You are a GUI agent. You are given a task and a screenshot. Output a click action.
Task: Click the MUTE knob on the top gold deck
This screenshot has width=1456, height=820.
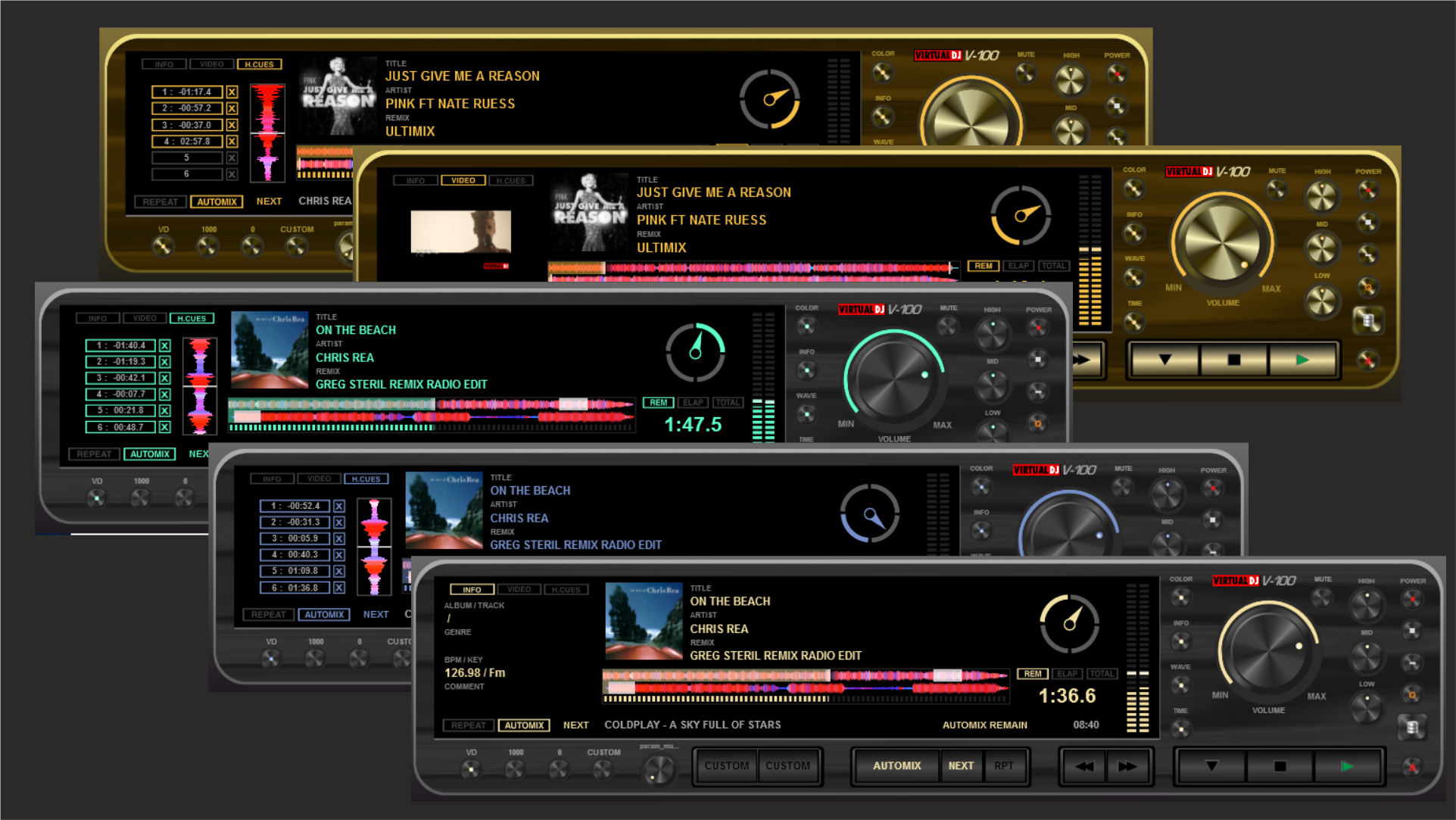(x=1025, y=73)
